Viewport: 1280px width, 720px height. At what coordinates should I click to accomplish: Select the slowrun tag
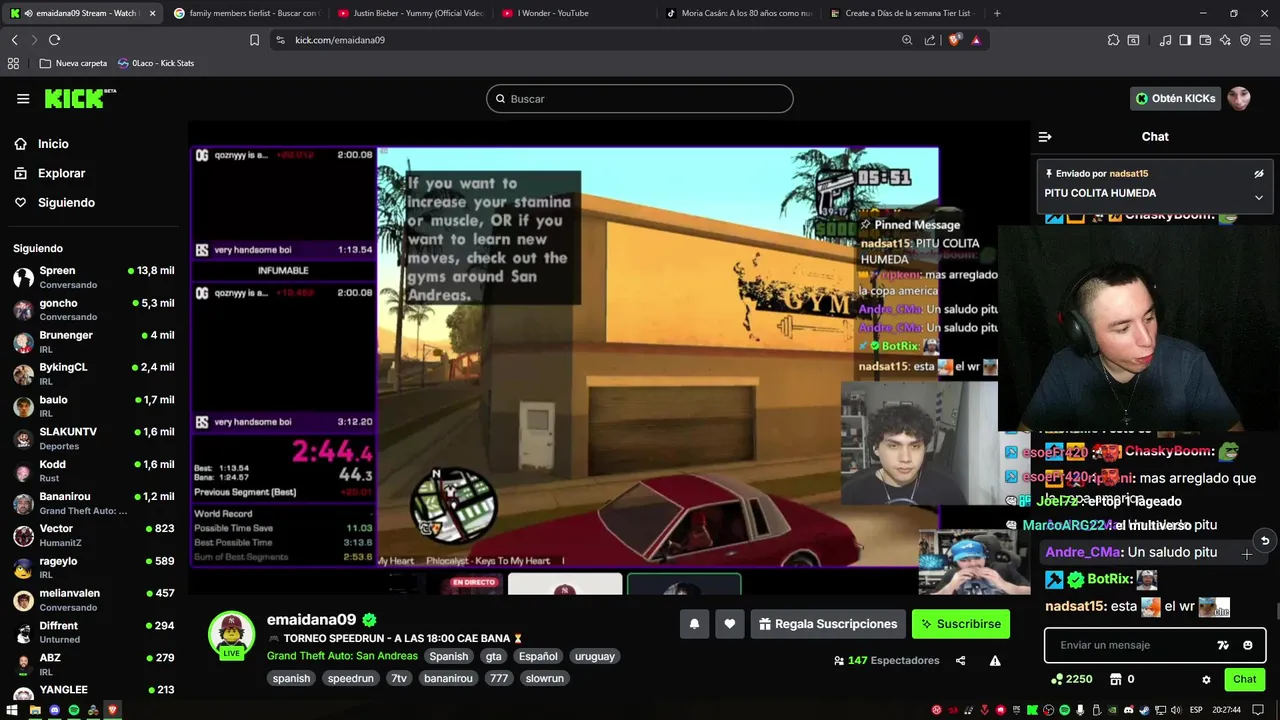click(x=545, y=678)
